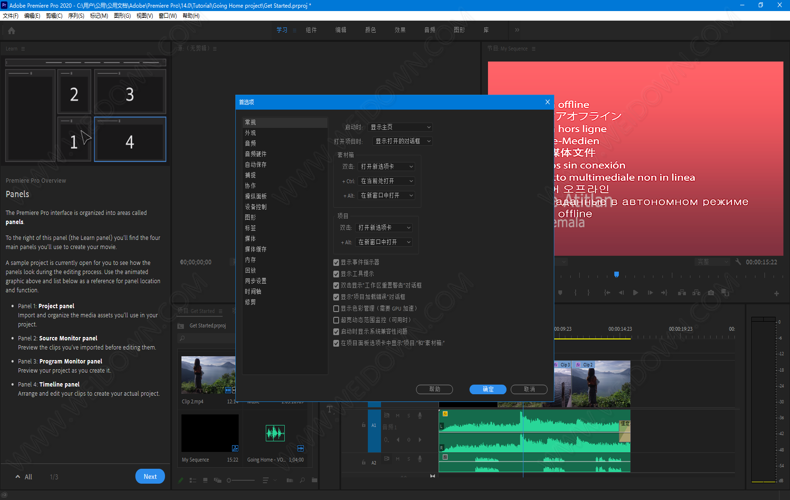
Task: Open the Home screen icon
Action: (x=12, y=31)
